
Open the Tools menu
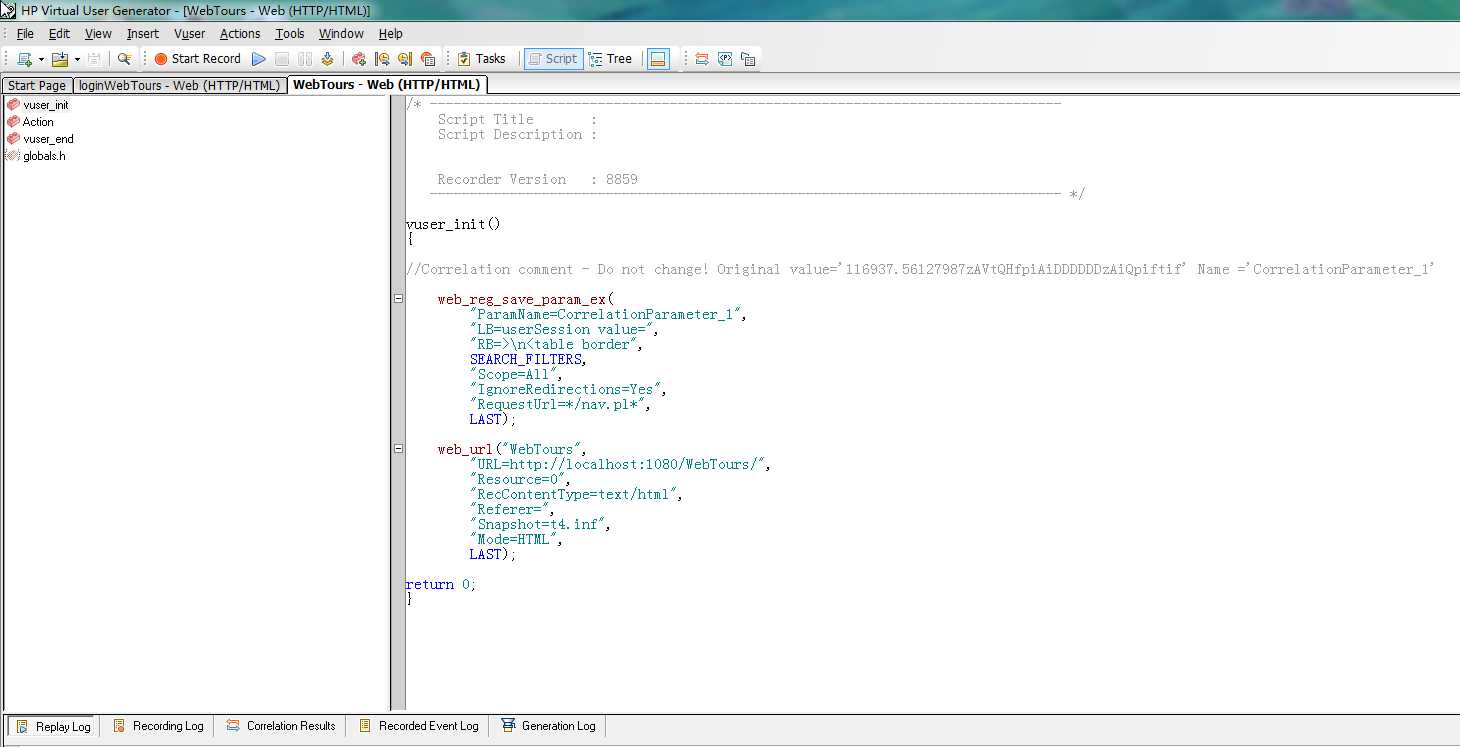coord(290,34)
